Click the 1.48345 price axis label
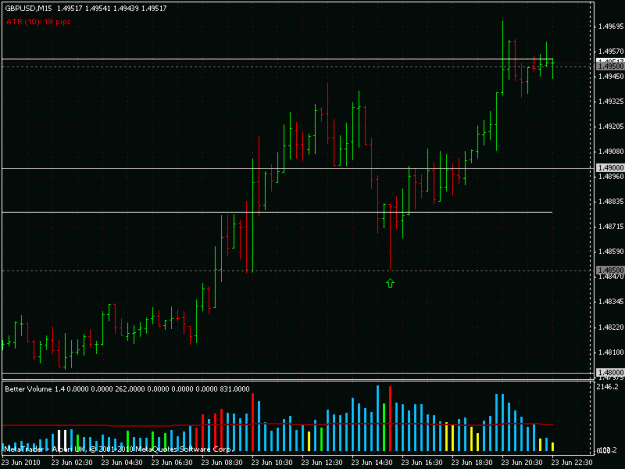Viewport: 625px width, 469px height. (611, 302)
